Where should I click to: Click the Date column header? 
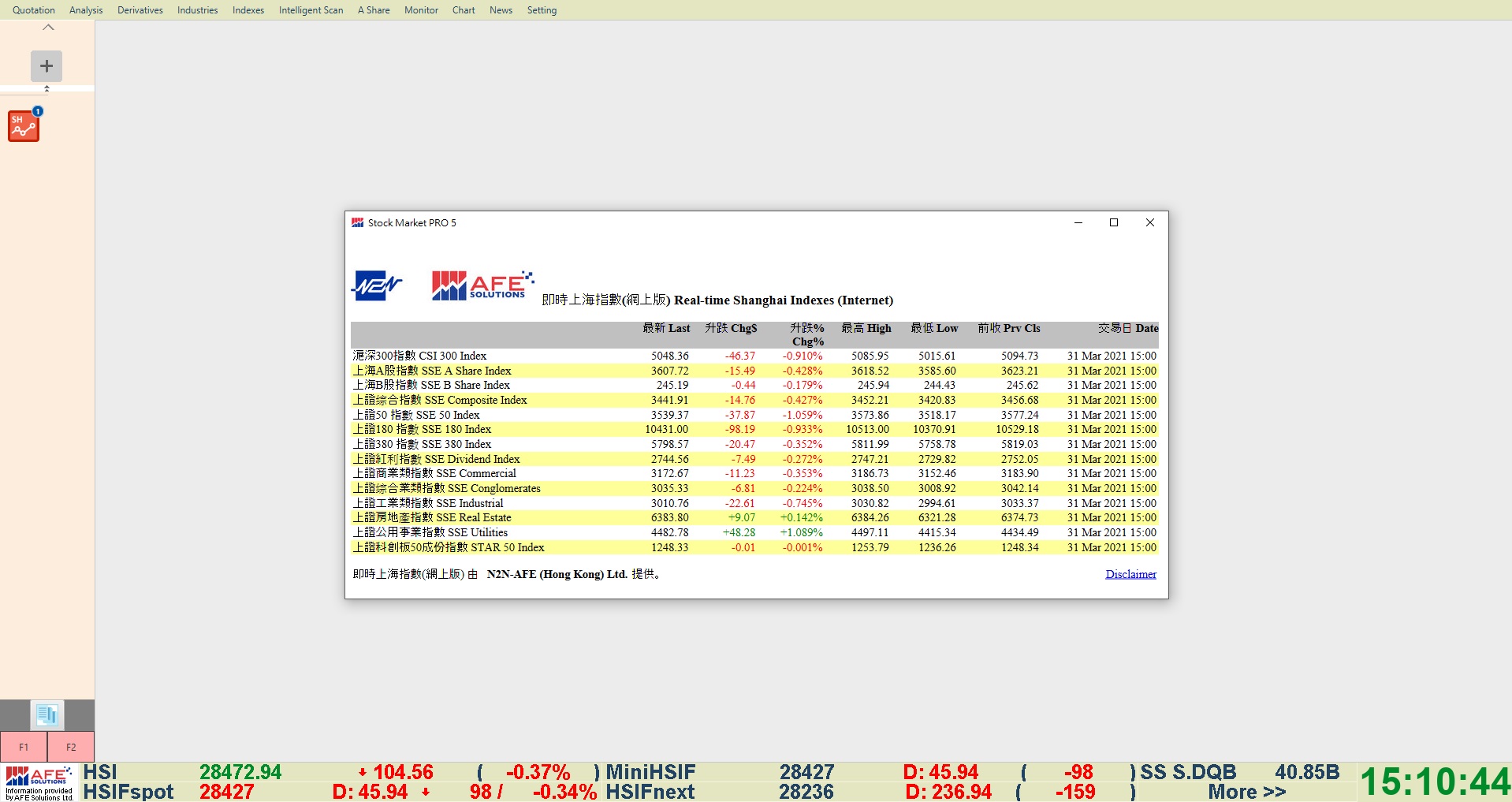tap(1128, 328)
